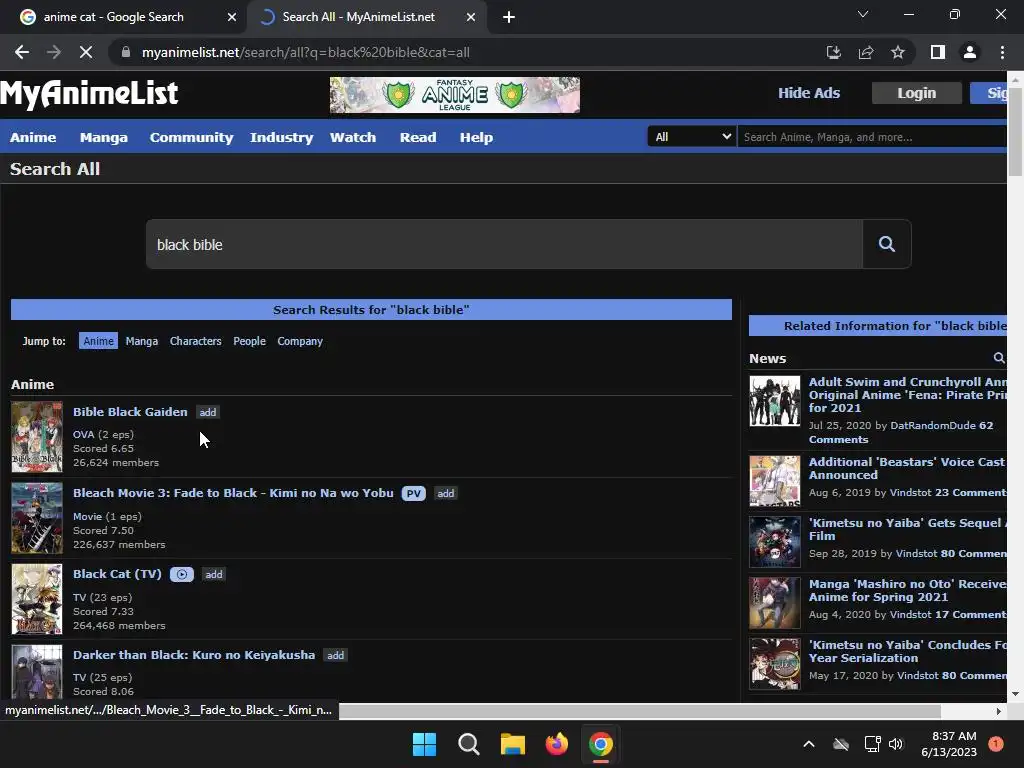Open File Explorer from the taskbar

coord(513,744)
